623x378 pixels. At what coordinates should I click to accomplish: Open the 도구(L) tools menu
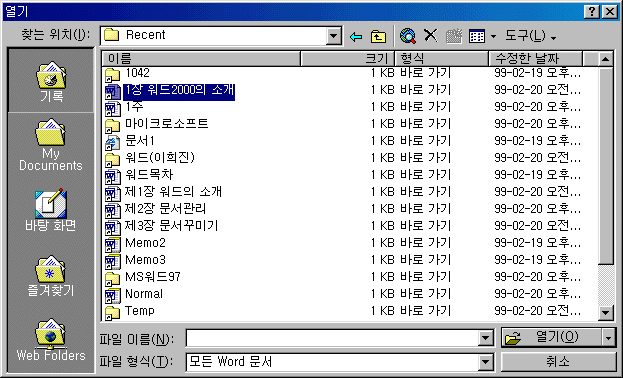point(530,36)
